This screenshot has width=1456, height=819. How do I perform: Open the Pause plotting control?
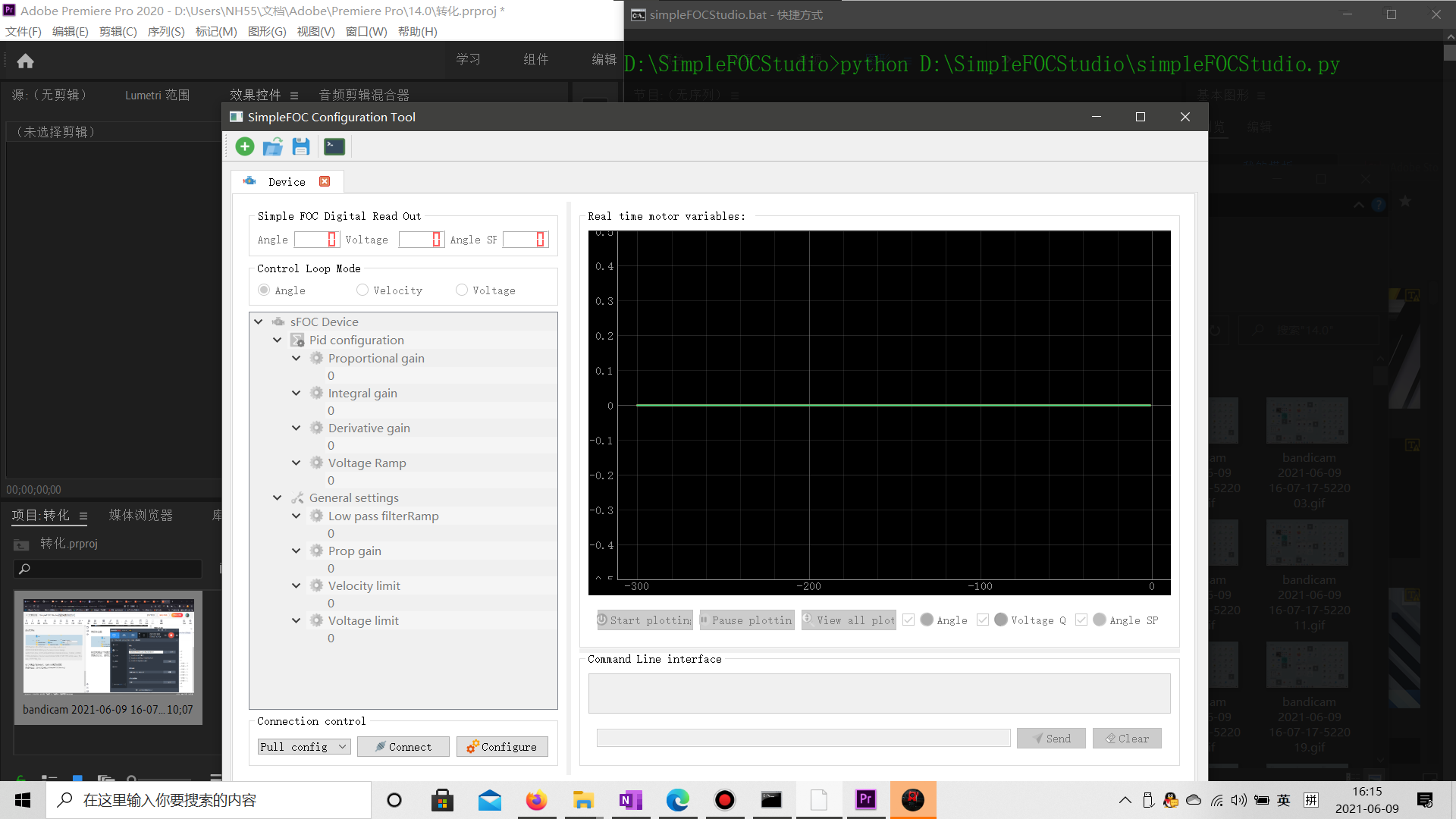(746, 620)
